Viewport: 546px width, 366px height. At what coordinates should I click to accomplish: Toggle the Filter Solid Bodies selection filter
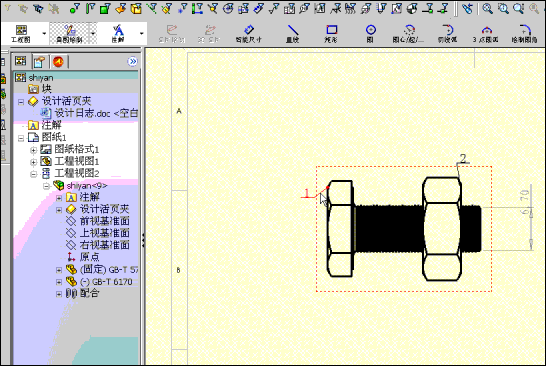136,8
